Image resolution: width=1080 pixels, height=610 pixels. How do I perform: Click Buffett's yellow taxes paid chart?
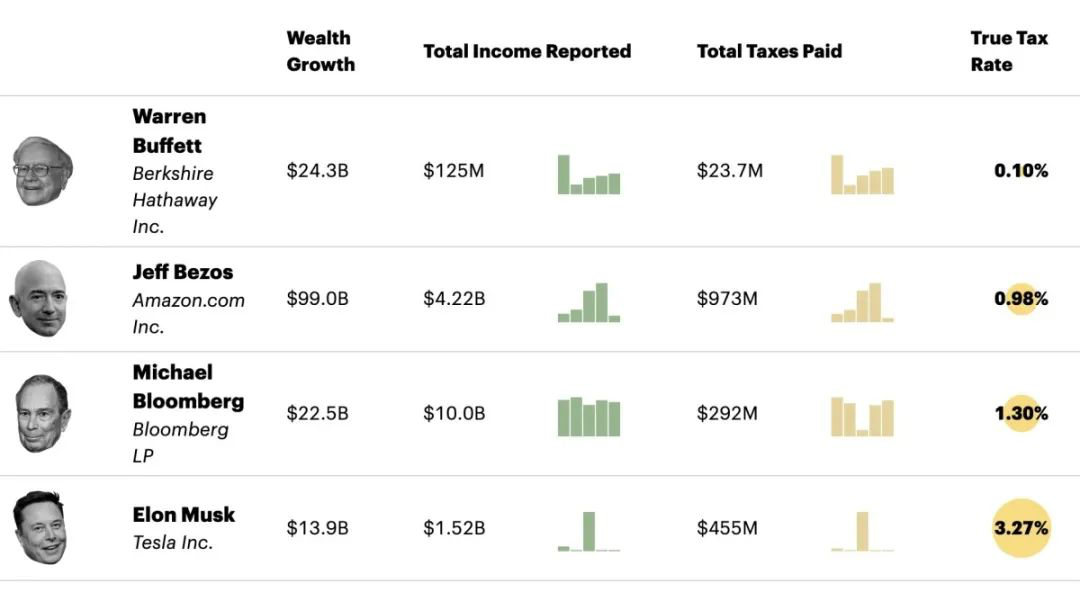coord(862,175)
